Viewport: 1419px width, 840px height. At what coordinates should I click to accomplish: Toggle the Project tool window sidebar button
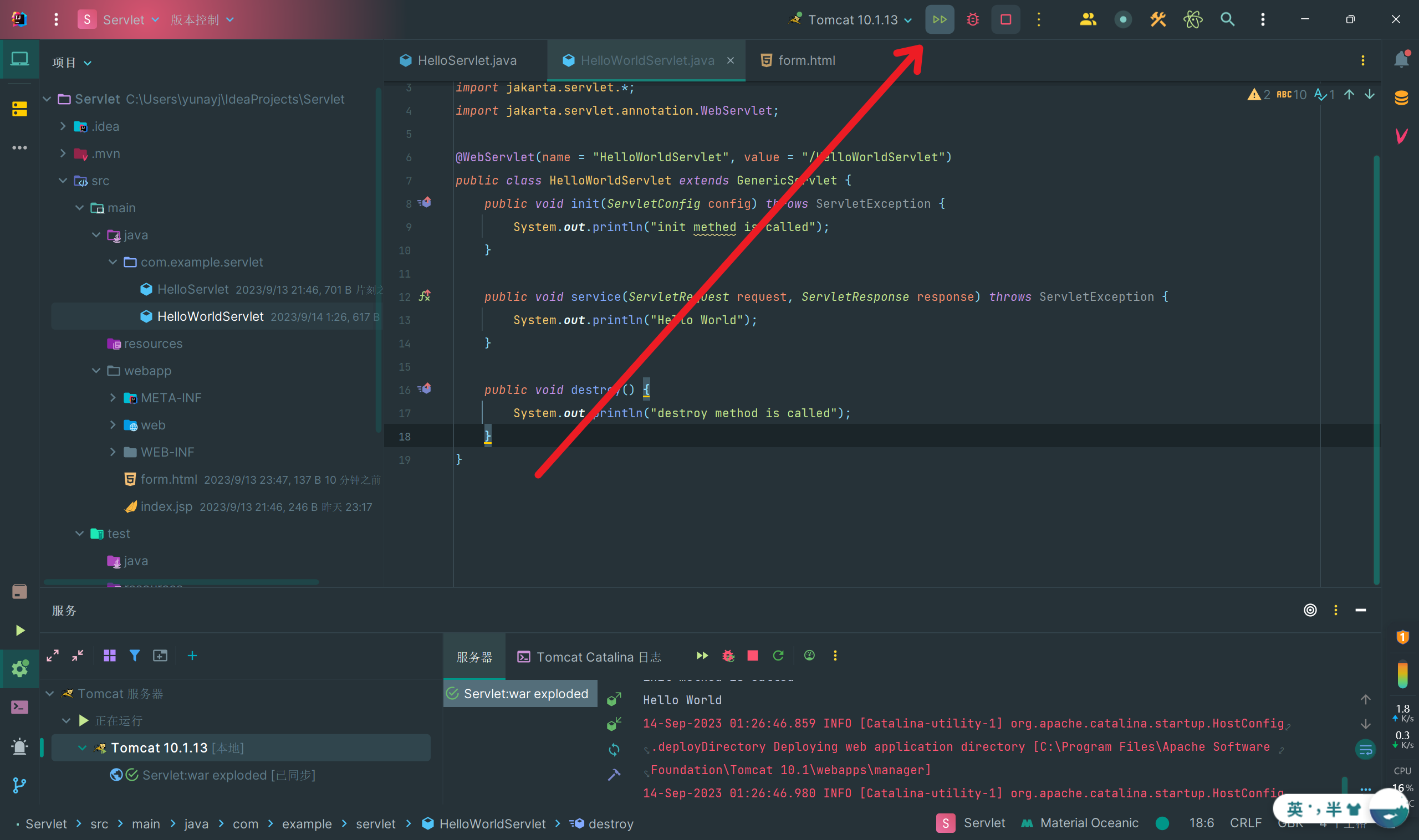coord(19,59)
